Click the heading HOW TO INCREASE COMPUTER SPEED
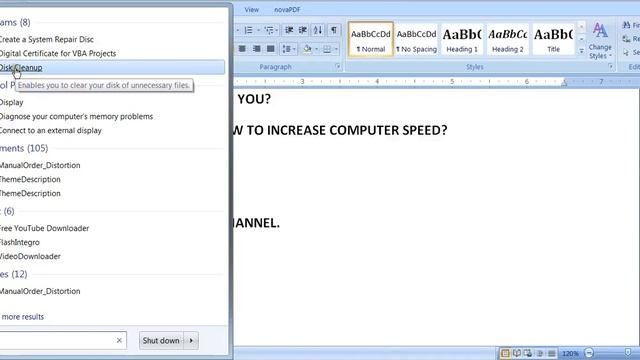This screenshot has width=640, height=360. tap(340, 130)
